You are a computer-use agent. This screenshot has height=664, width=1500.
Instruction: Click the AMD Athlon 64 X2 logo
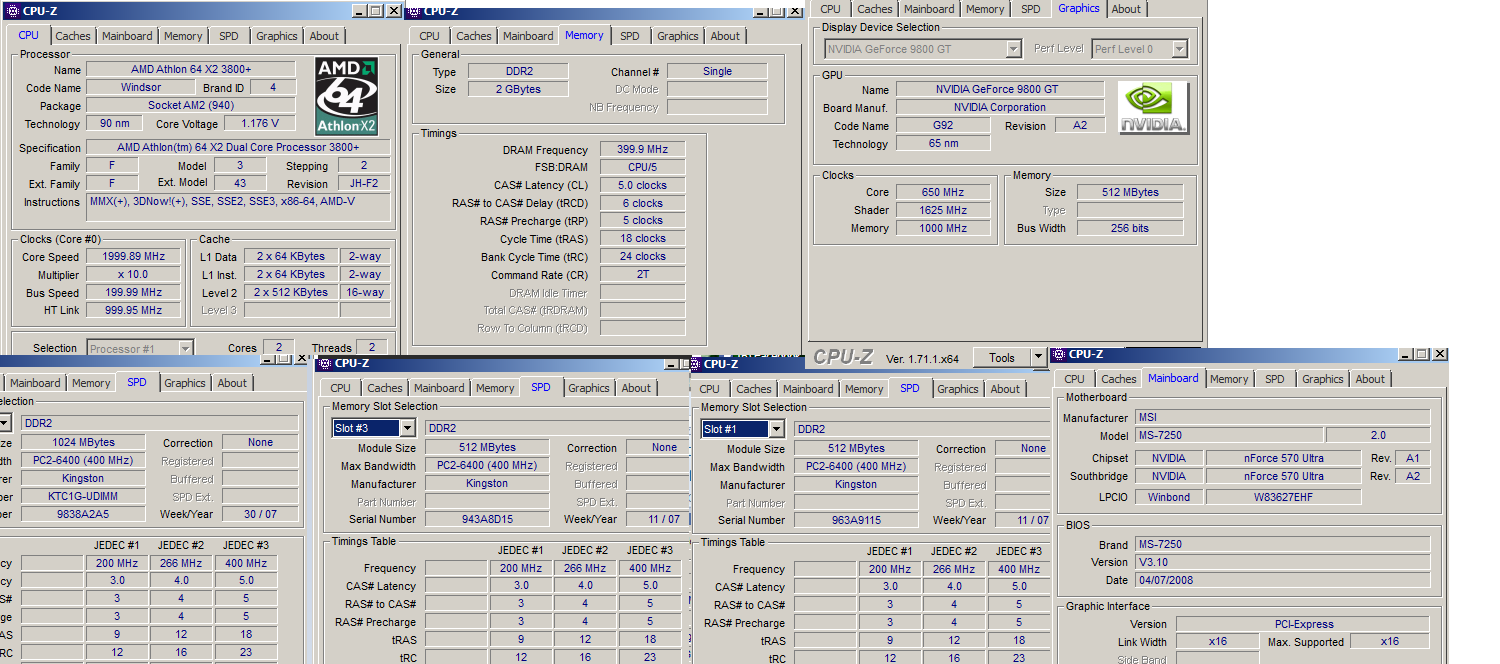coord(346,96)
